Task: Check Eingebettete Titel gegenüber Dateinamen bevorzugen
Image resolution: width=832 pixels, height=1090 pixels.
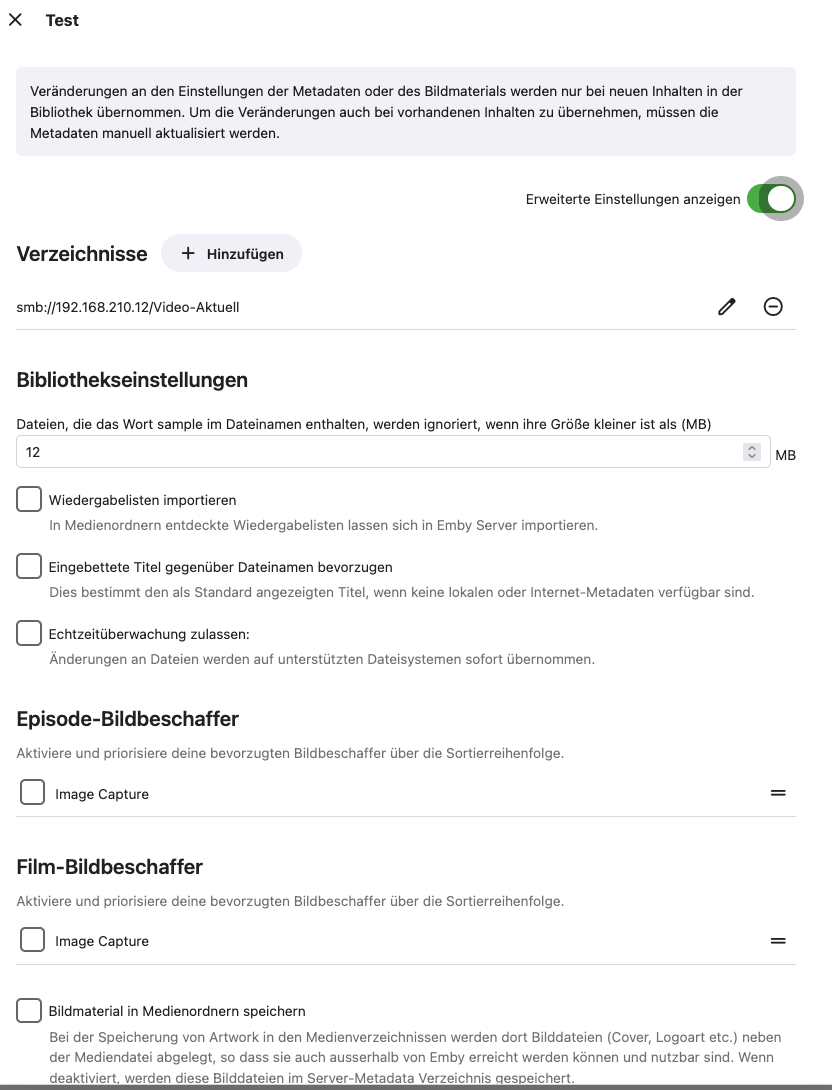Action: tap(29, 567)
